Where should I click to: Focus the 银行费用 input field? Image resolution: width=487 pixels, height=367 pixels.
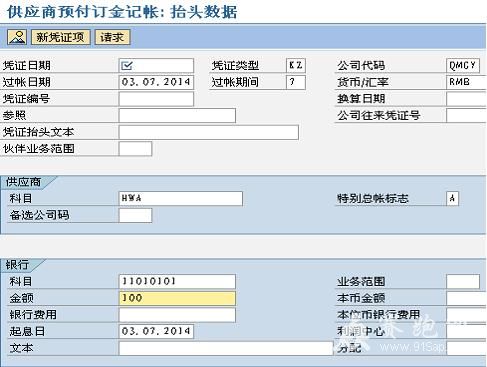(177, 315)
